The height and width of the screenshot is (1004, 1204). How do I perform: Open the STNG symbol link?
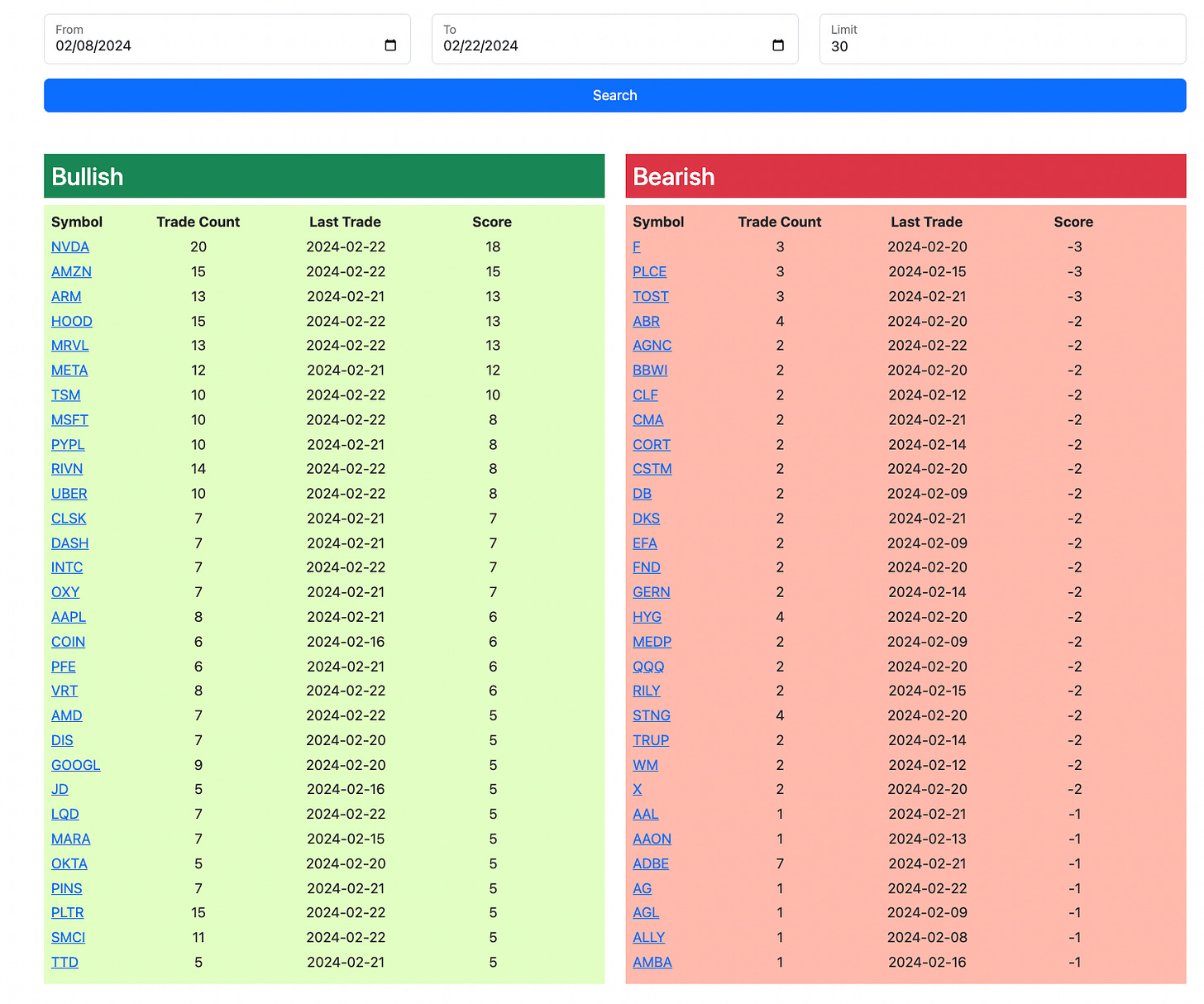point(652,715)
